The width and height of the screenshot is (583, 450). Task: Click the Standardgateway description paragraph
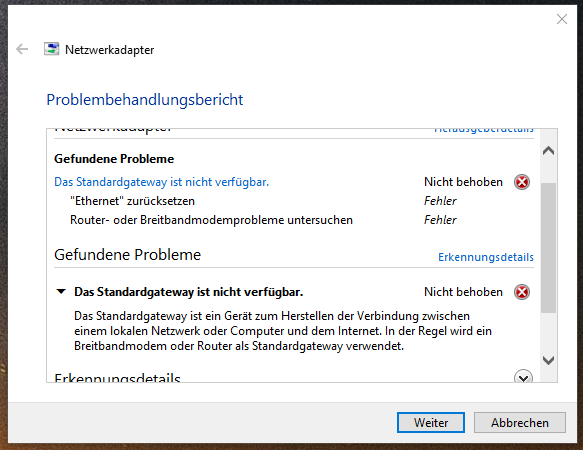pos(283,331)
